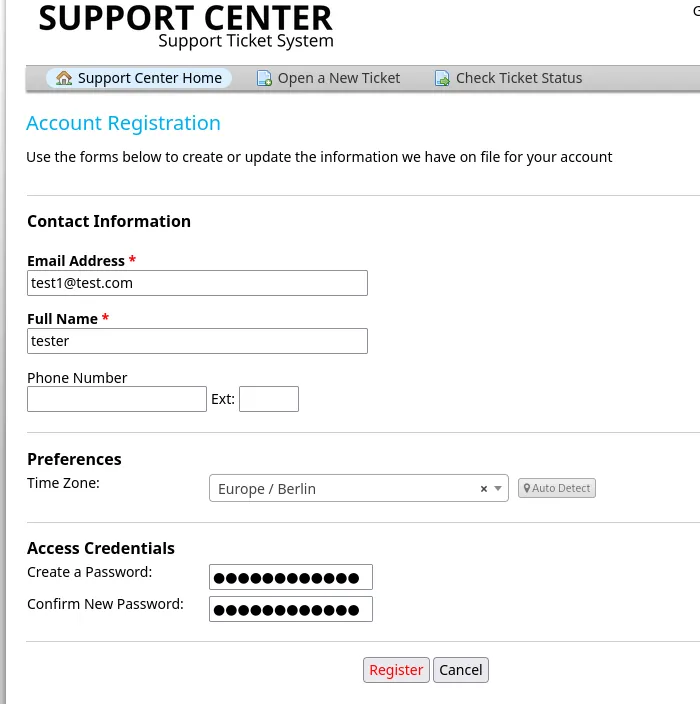The height and width of the screenshot is (704, 700).
Task: Clear the selected Europe / Berlin time zone
Action: (x=484, y=489)
